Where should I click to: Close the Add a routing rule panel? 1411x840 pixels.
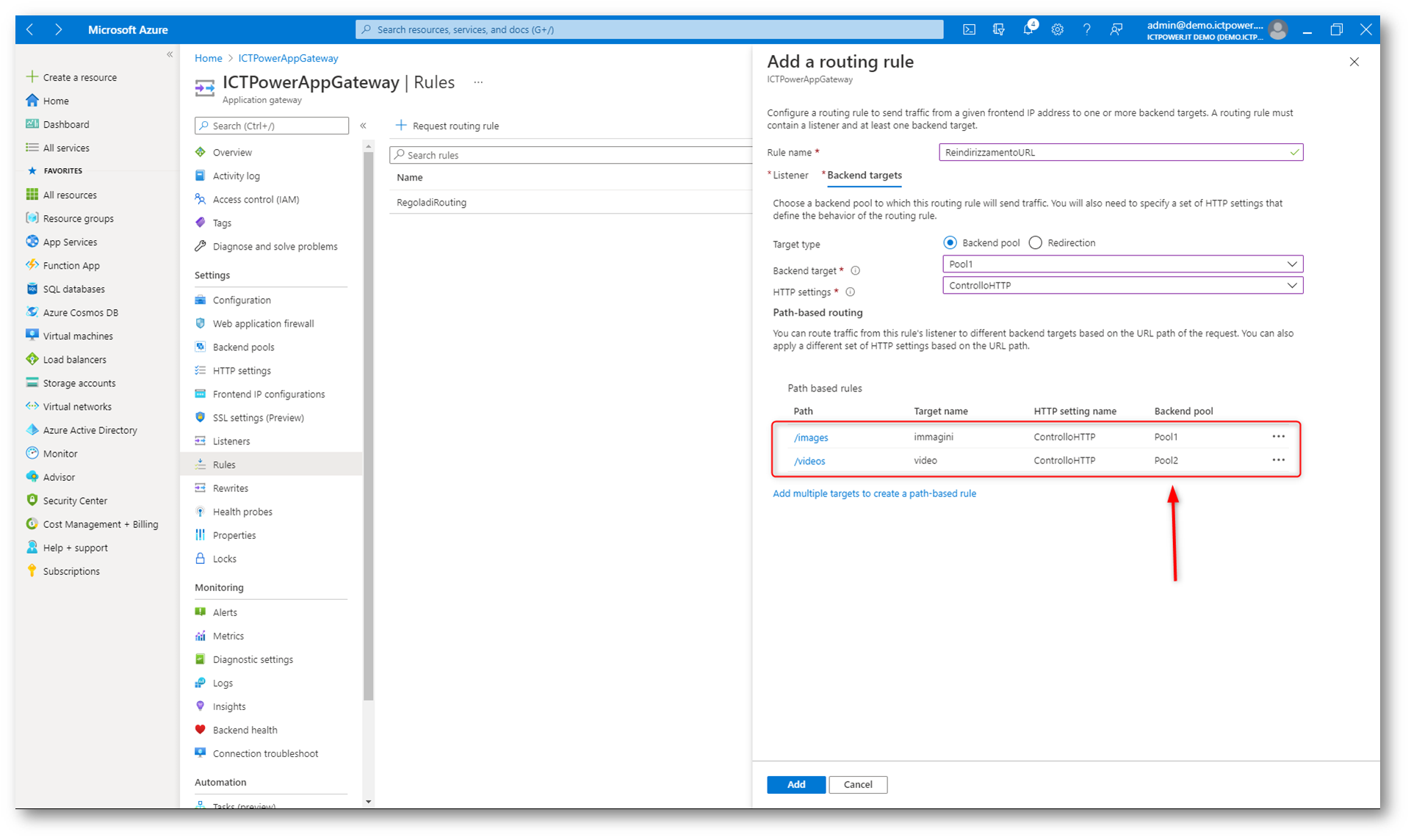1354,62
